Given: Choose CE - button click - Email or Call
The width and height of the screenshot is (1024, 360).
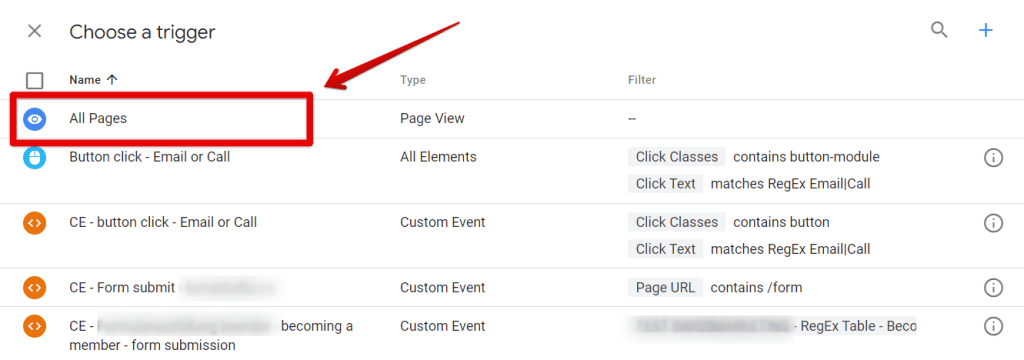Looking at the screenshot, I should point(163,222).
